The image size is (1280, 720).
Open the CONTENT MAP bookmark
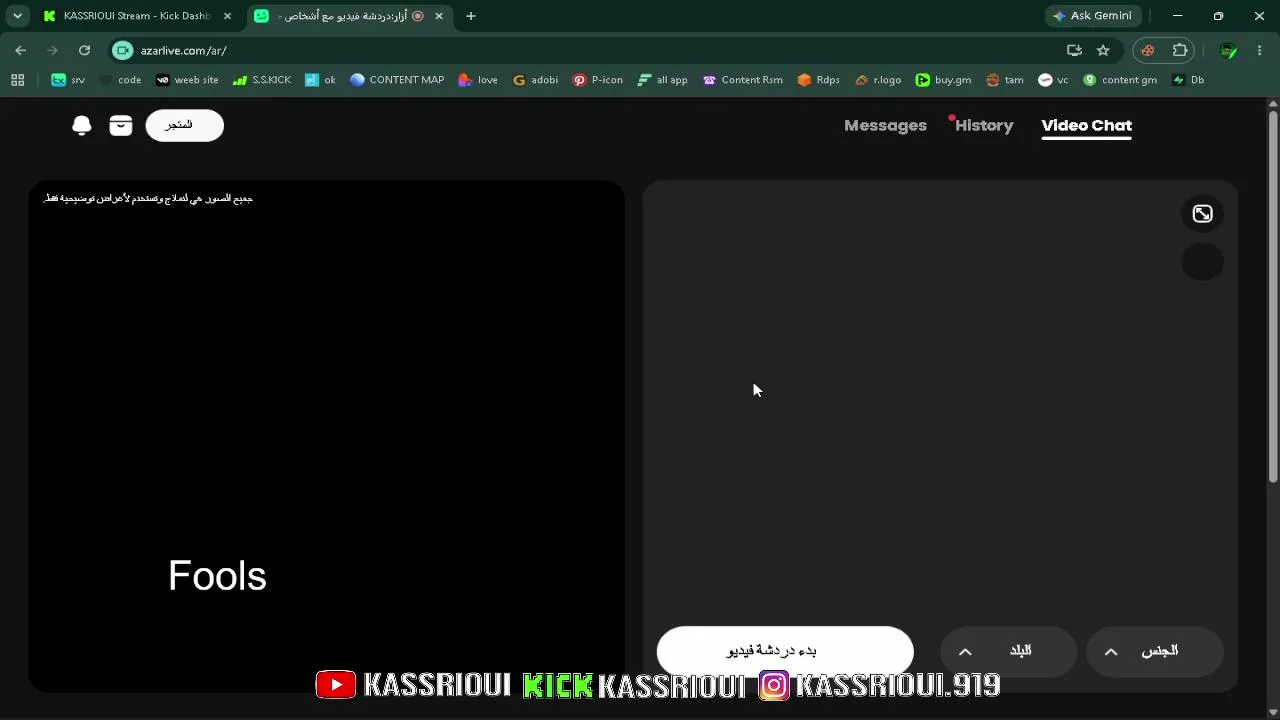[397, 80]
